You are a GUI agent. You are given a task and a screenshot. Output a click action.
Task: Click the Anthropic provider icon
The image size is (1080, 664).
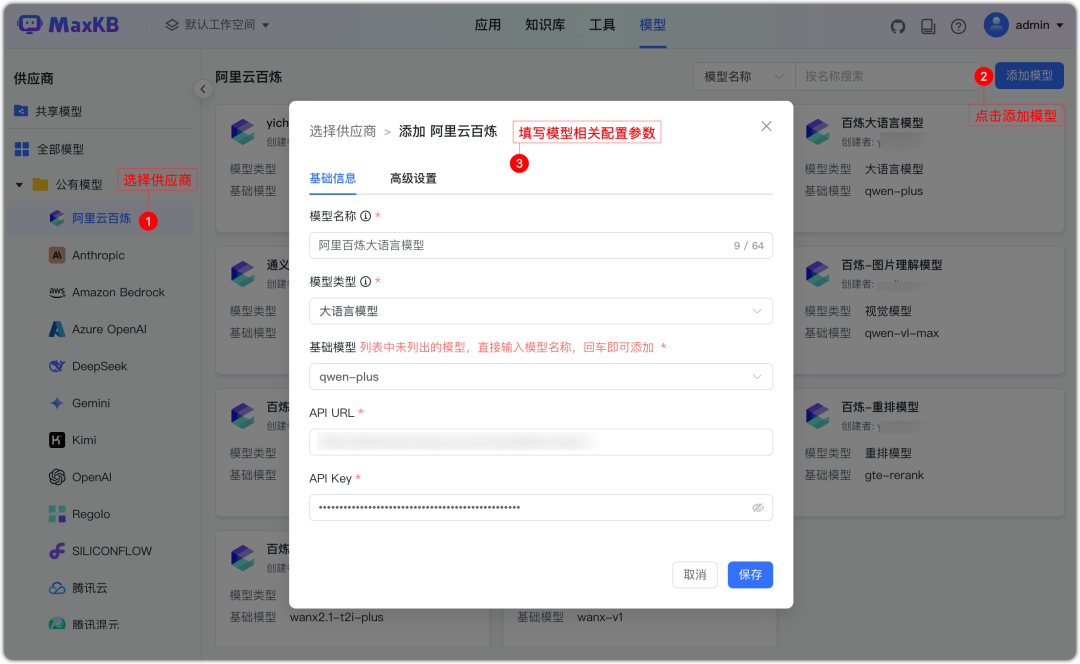coord(57,255)
